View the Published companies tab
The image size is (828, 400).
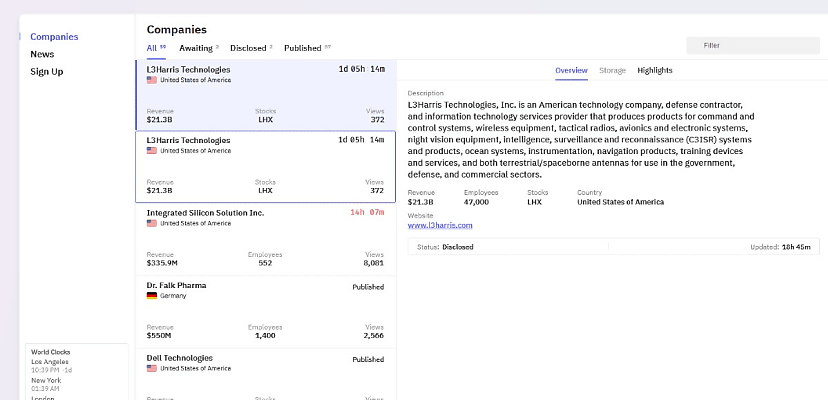coord(303,48)
